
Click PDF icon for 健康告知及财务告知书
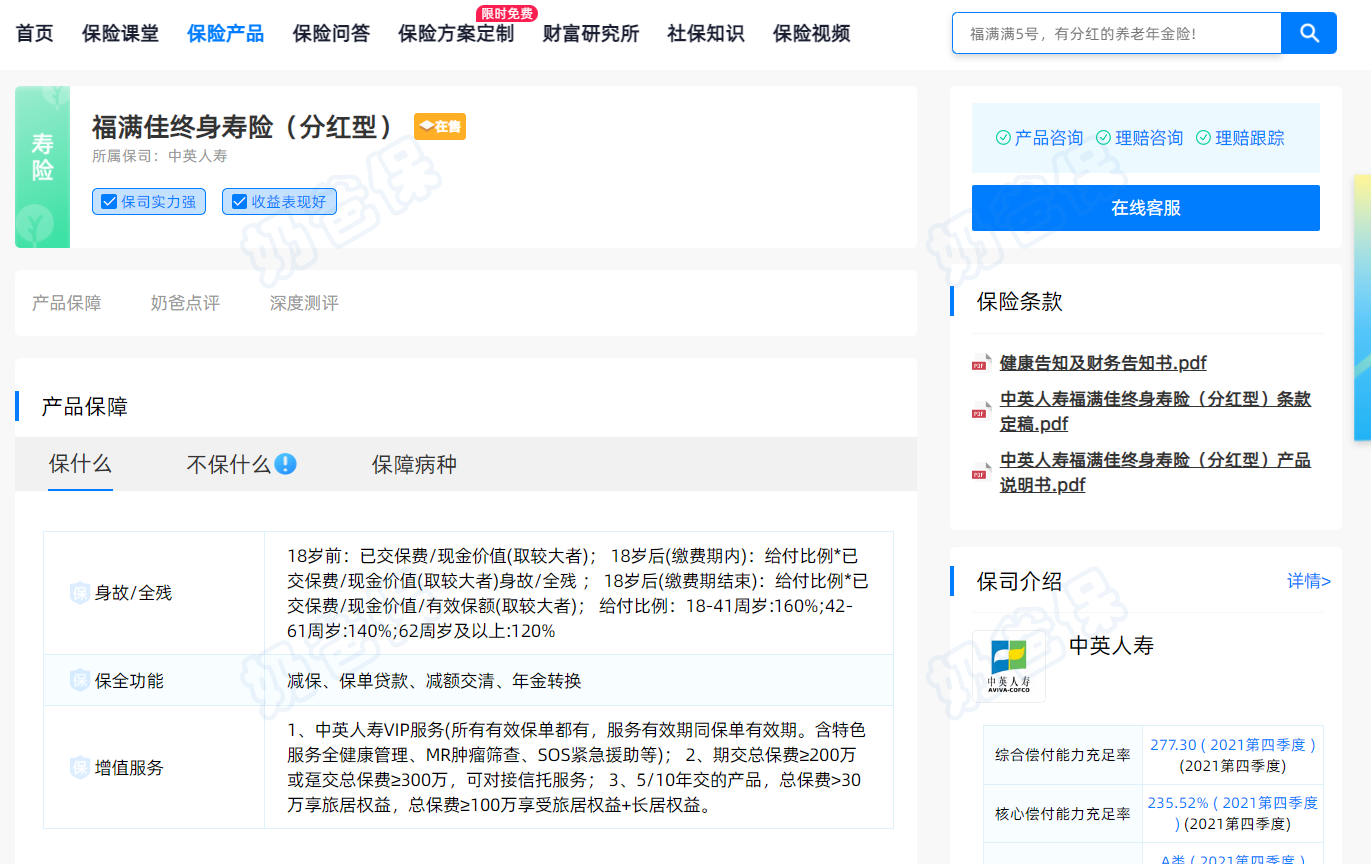tap(979, 364)
